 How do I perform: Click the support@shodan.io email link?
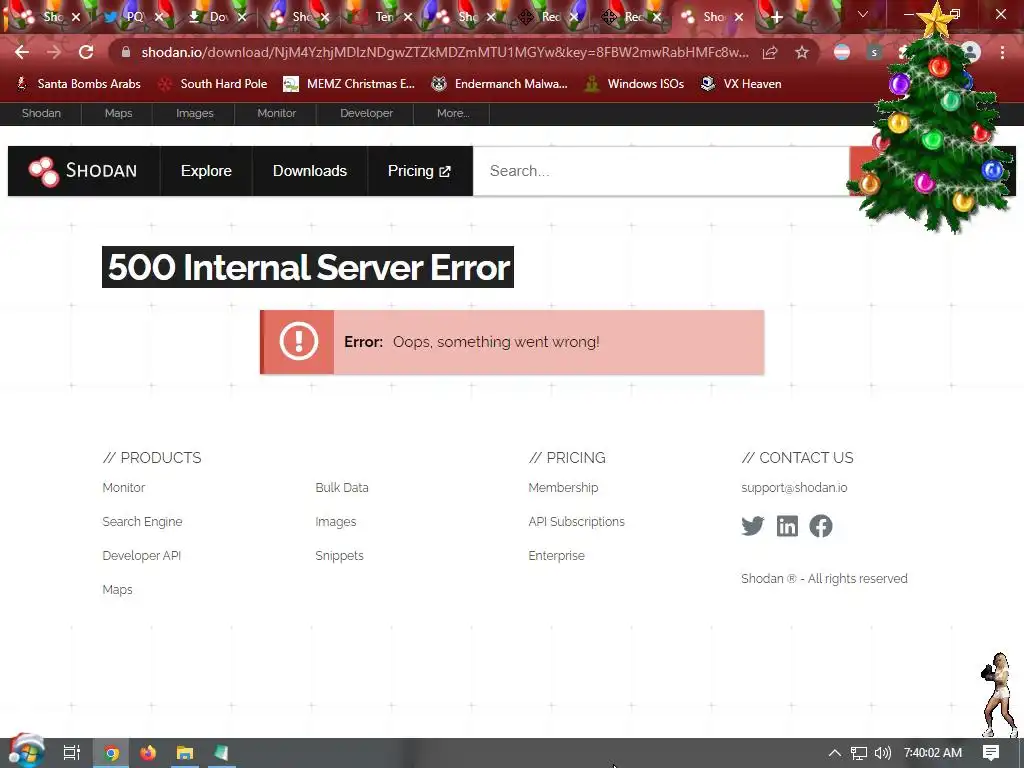pyautogui.click(x=794, y=488)
